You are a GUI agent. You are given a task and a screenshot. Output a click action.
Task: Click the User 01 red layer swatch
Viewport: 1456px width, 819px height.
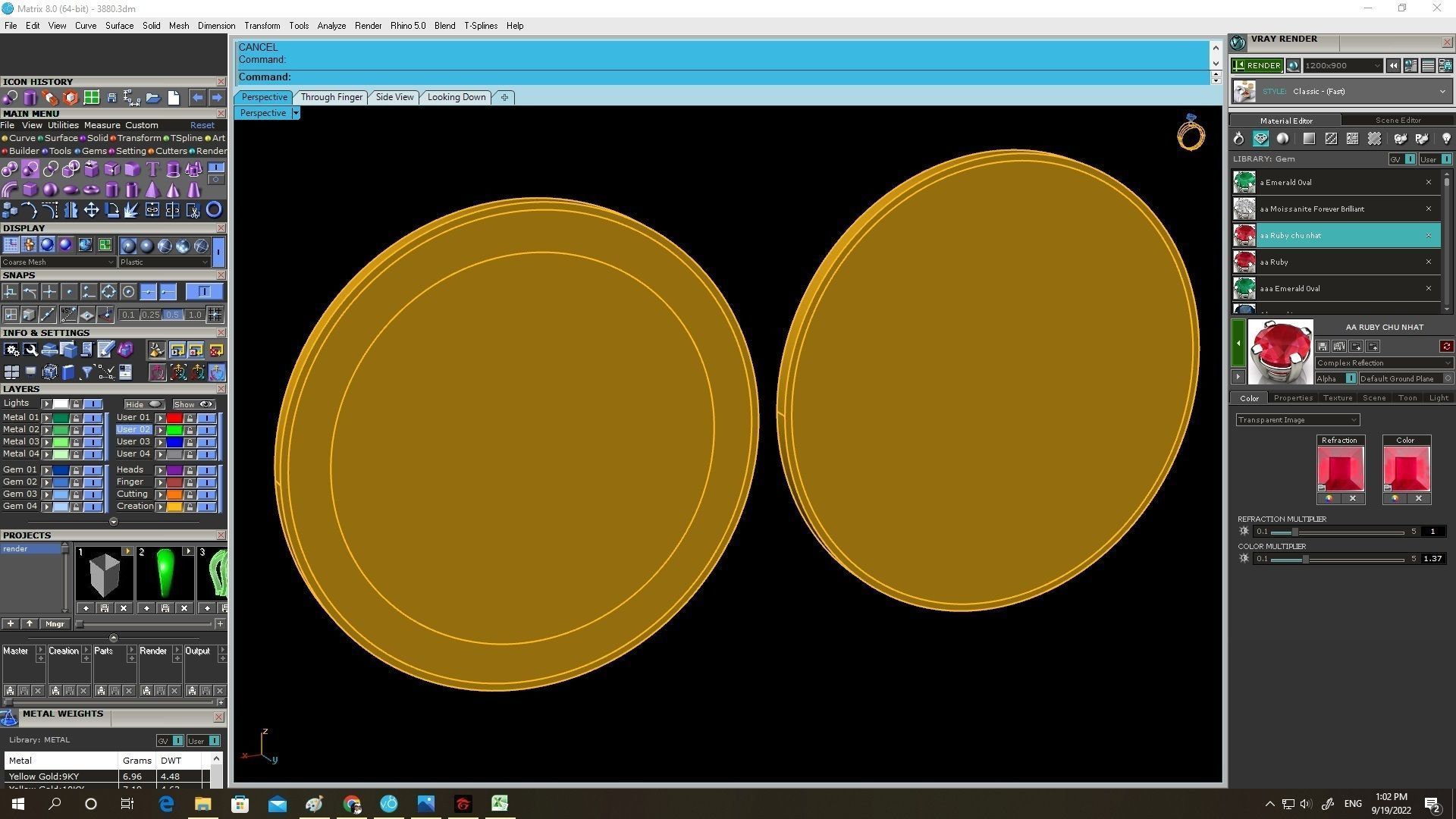[174, 418]
